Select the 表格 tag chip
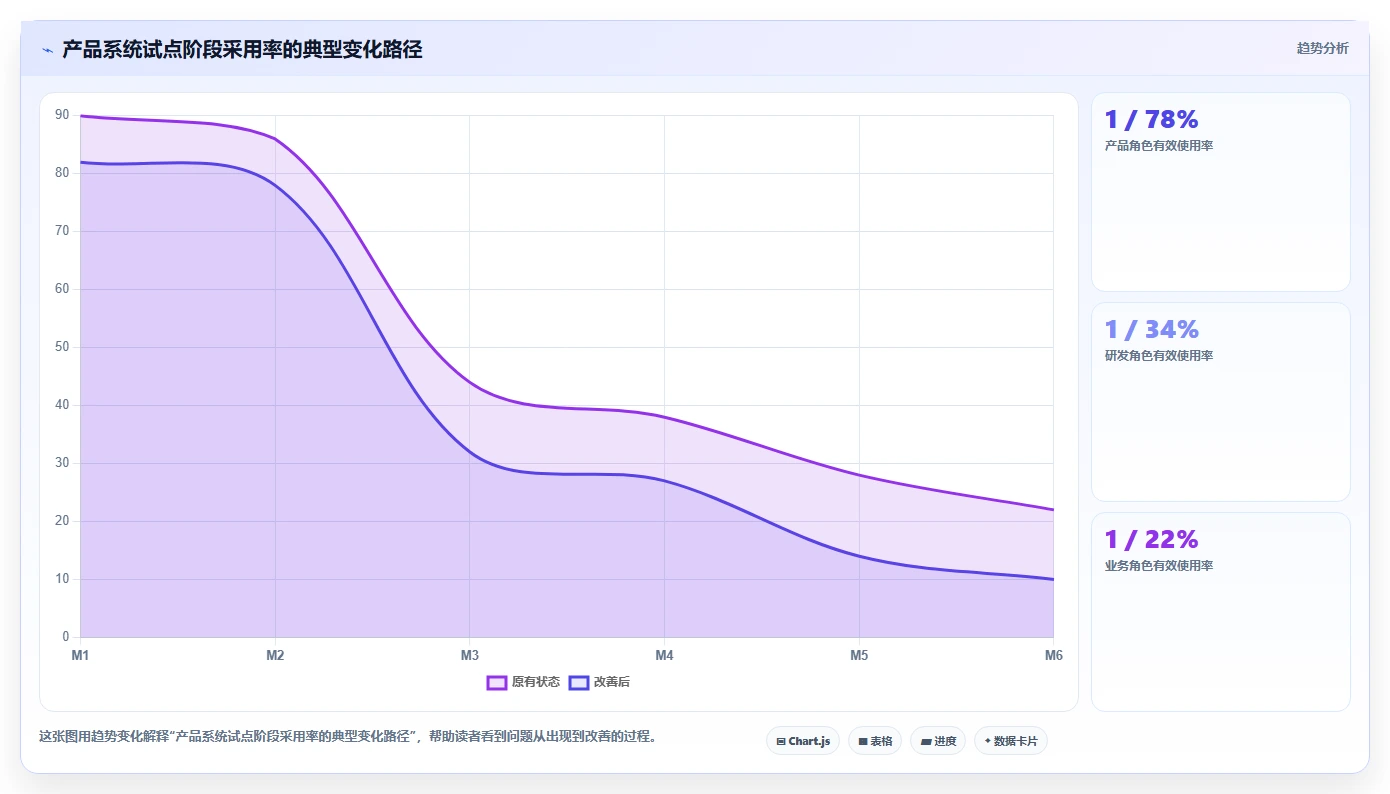The width and height of the screenshot is (1390, 794). [875, 741]
